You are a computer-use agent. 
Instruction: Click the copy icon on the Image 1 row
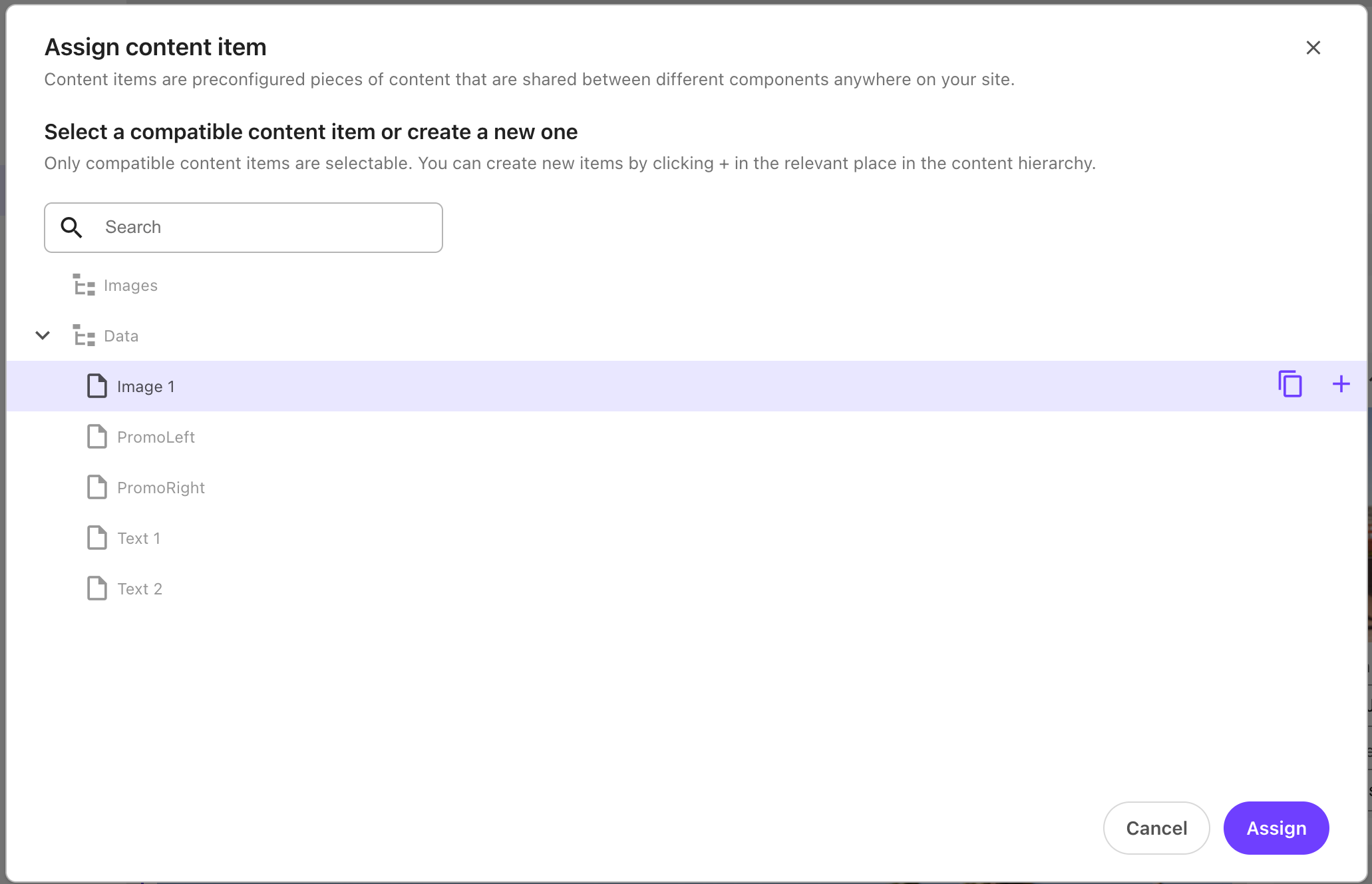[1289, 384]
